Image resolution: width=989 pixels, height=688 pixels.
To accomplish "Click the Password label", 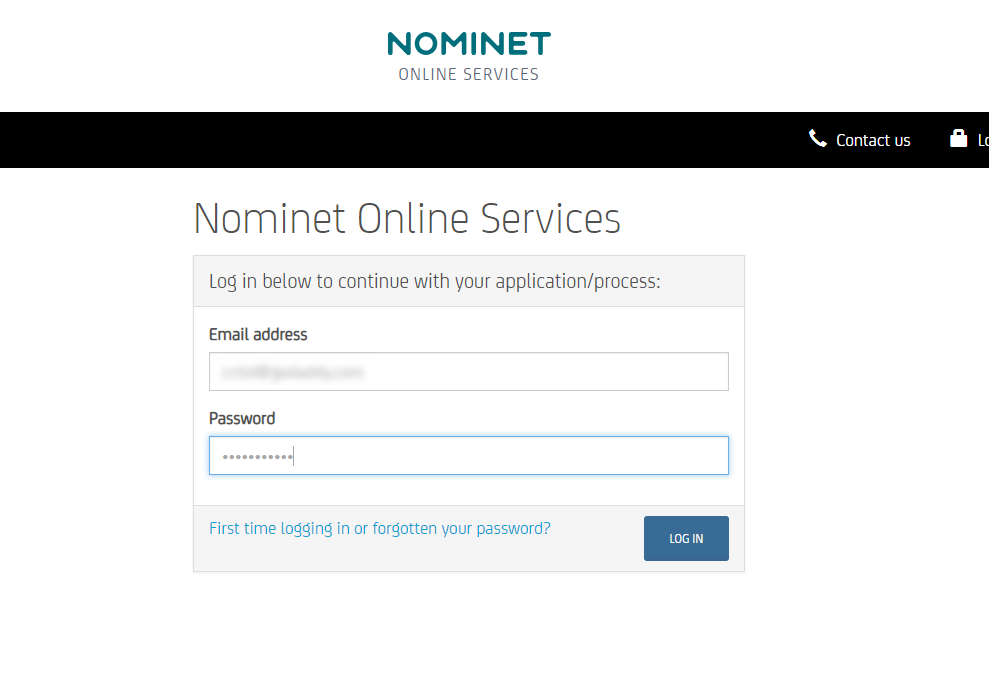I will 242,418.
